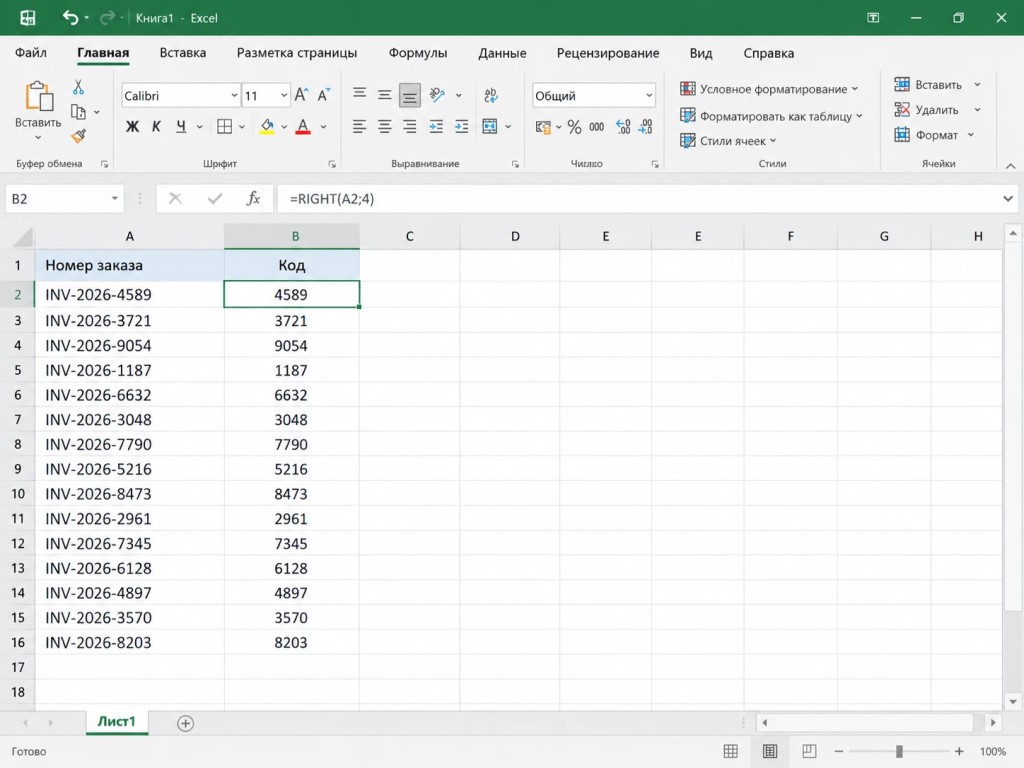The width and height of the screenshot is (1024, 768).
Task: Expand the formula bar
Action: click(x=1008, y=199)
